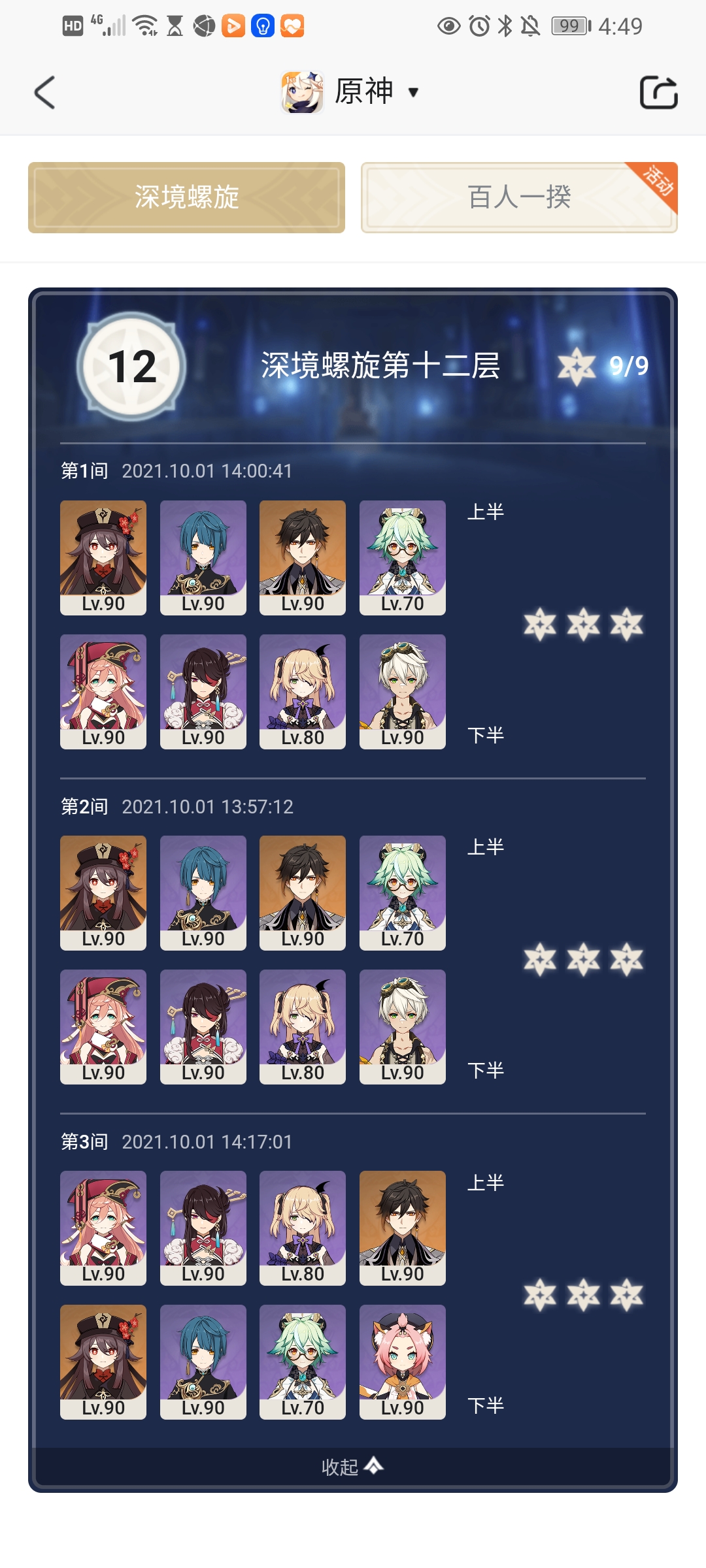Tap the back arrow icon
The width and height of the screenshot is (706, 1568).
pos(44,92)
